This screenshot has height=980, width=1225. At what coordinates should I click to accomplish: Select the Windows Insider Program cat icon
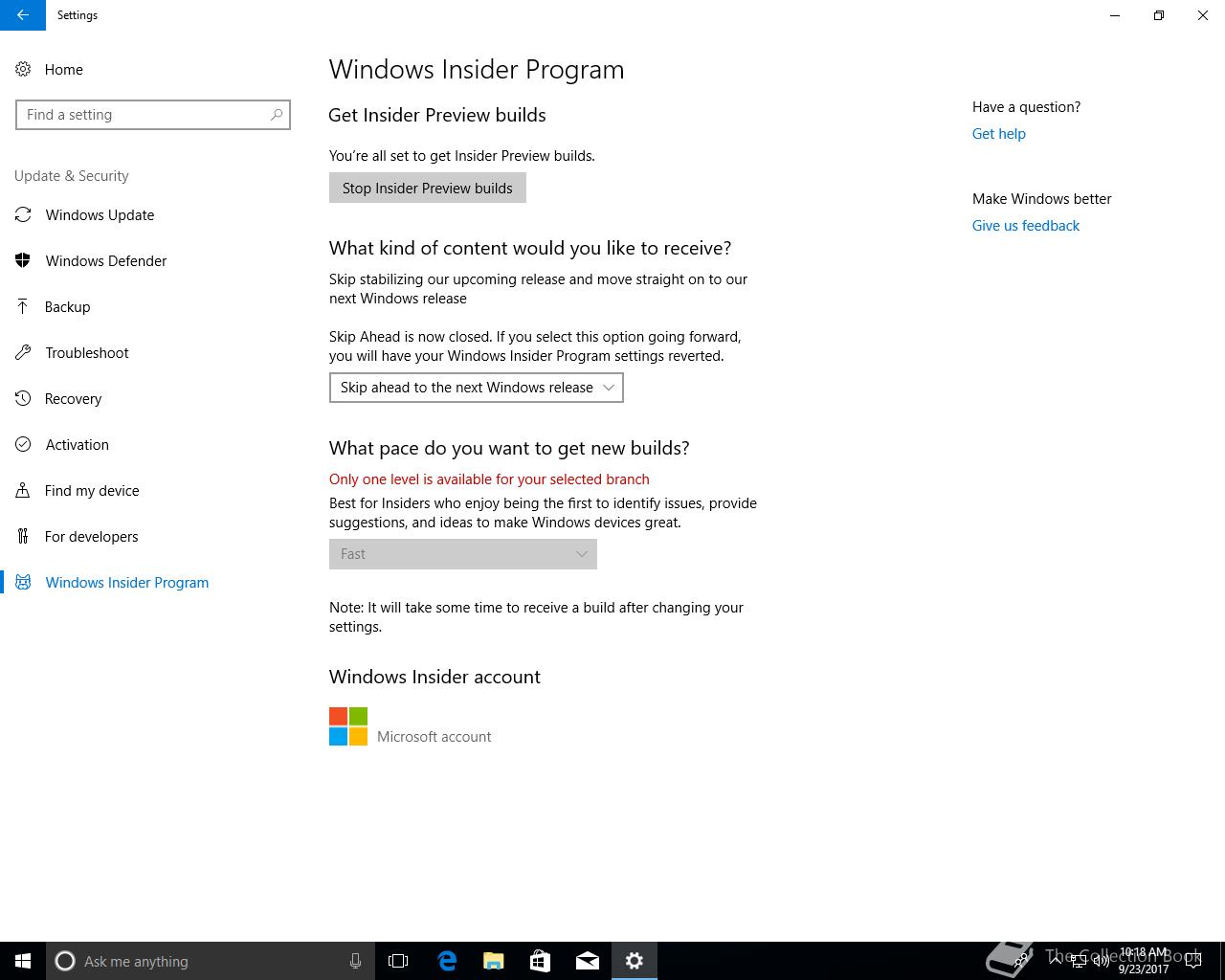point(23,582)
